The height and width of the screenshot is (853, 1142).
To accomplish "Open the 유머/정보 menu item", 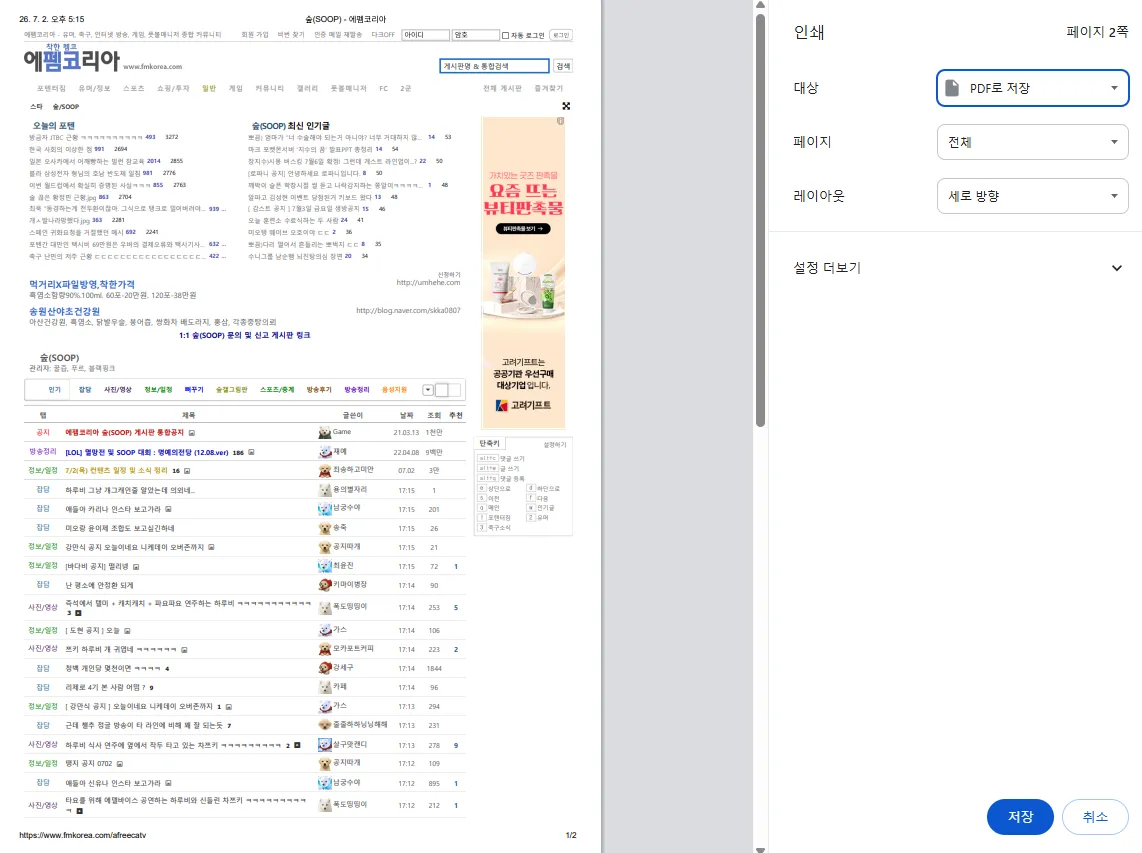I will point(94,88).
